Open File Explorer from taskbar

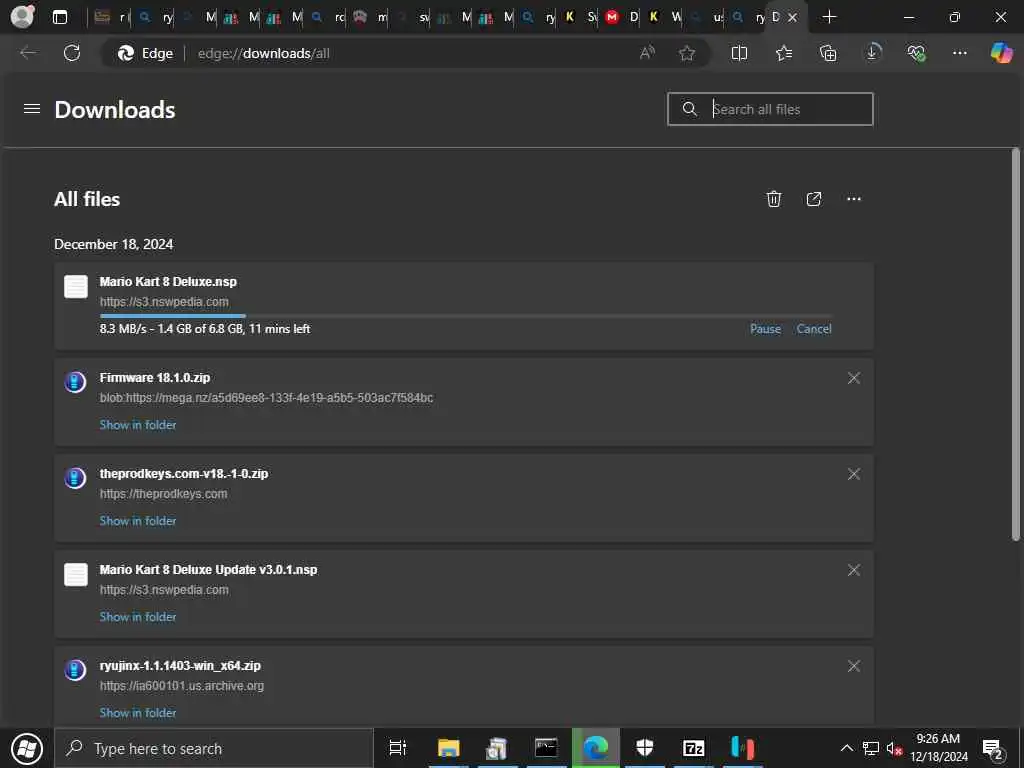click(449, 748)
